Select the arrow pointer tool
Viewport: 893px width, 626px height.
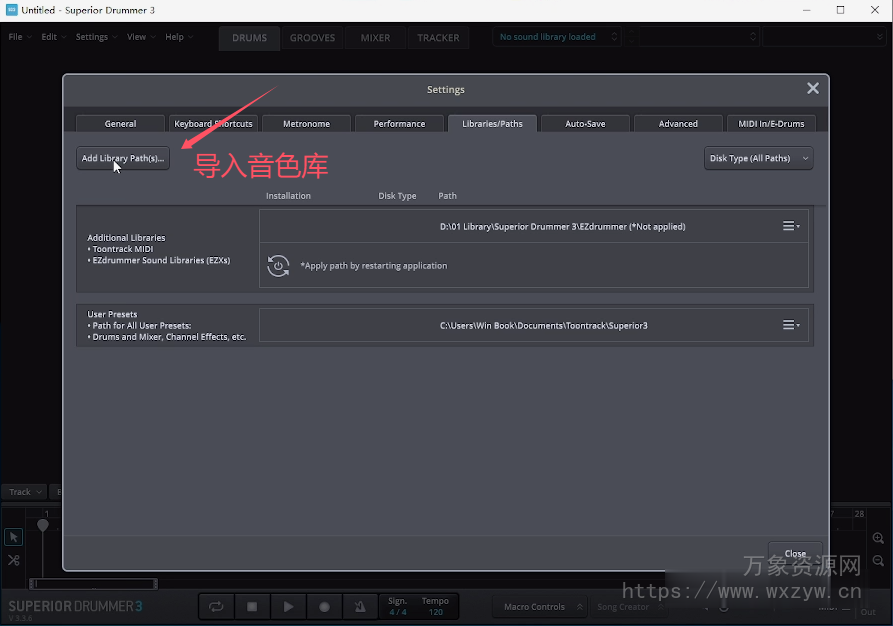point(14,537)
